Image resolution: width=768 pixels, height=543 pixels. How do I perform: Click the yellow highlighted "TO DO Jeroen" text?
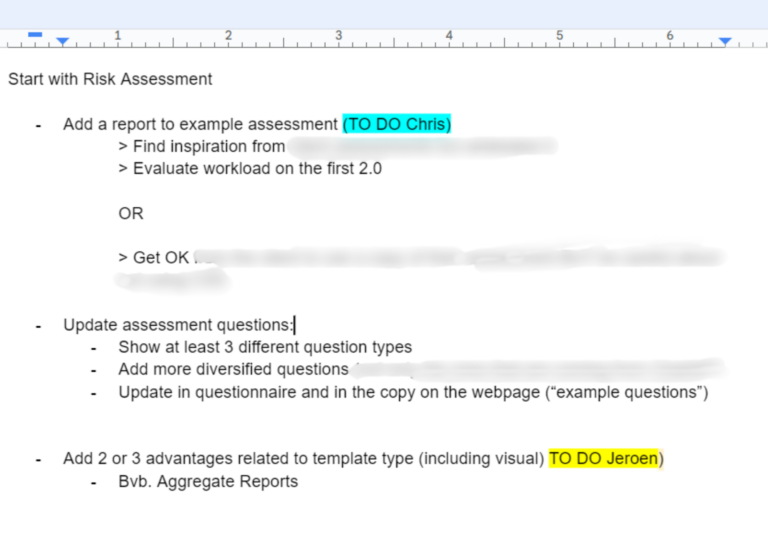click(x=606, y=459)
